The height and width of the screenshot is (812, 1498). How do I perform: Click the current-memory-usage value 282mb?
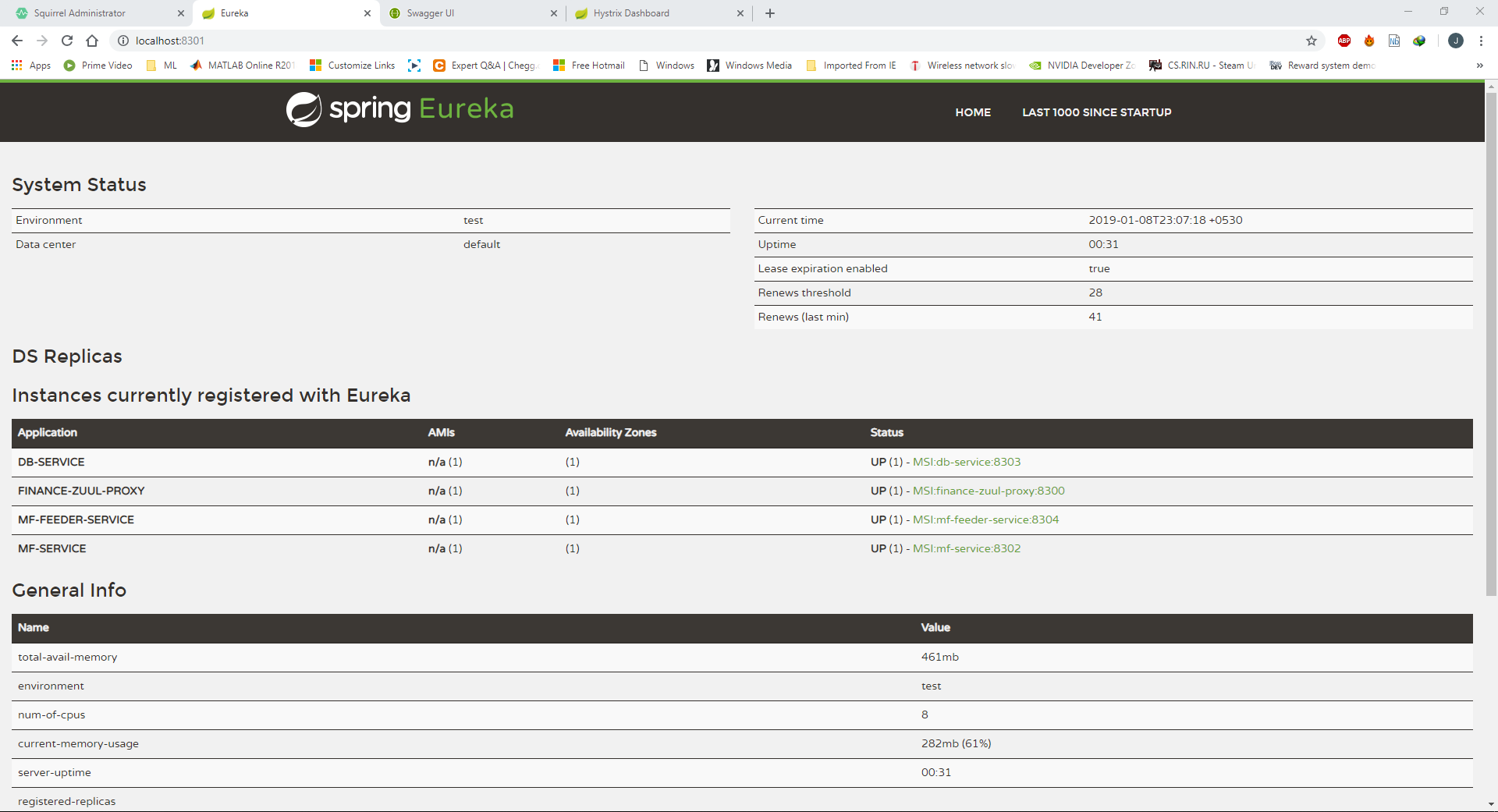[956, 743]
